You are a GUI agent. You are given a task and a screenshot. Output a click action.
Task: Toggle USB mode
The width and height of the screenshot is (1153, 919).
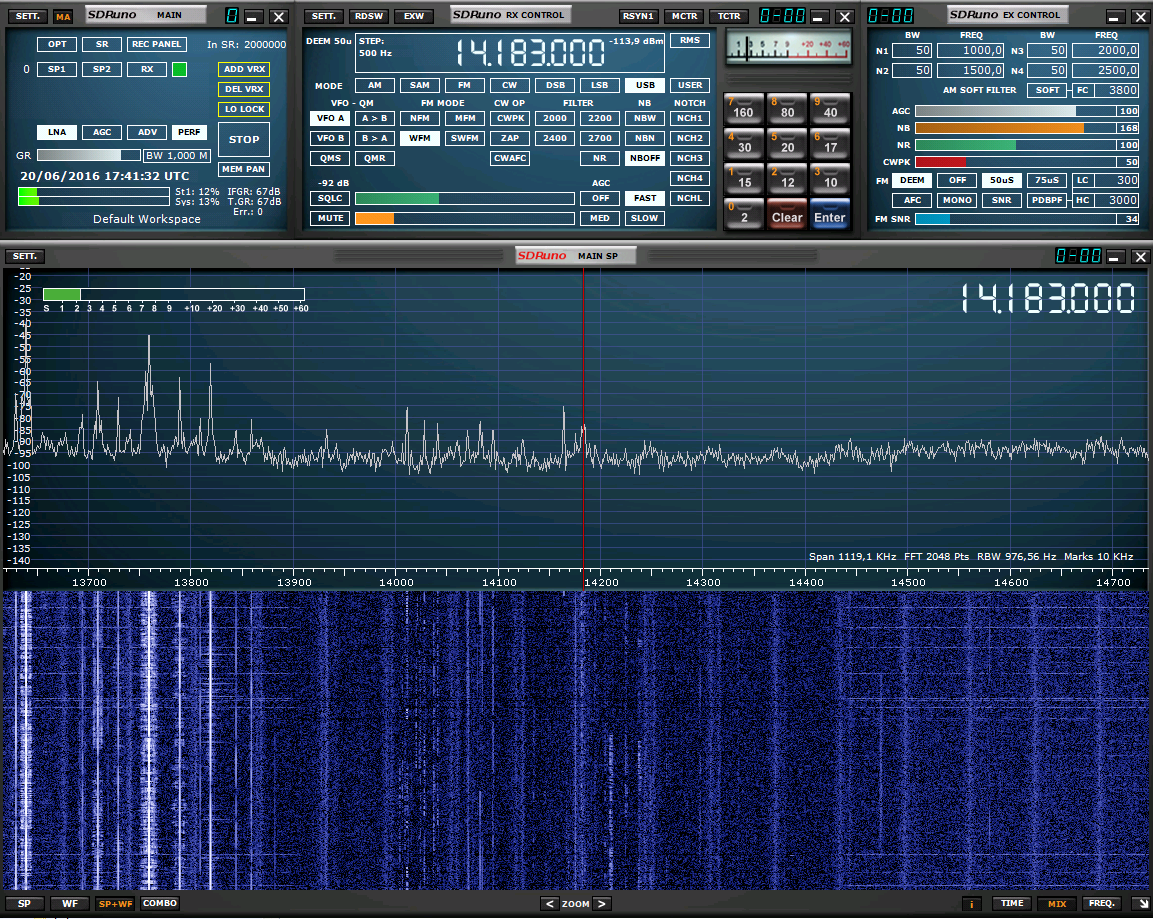click(x=645, y=85)
